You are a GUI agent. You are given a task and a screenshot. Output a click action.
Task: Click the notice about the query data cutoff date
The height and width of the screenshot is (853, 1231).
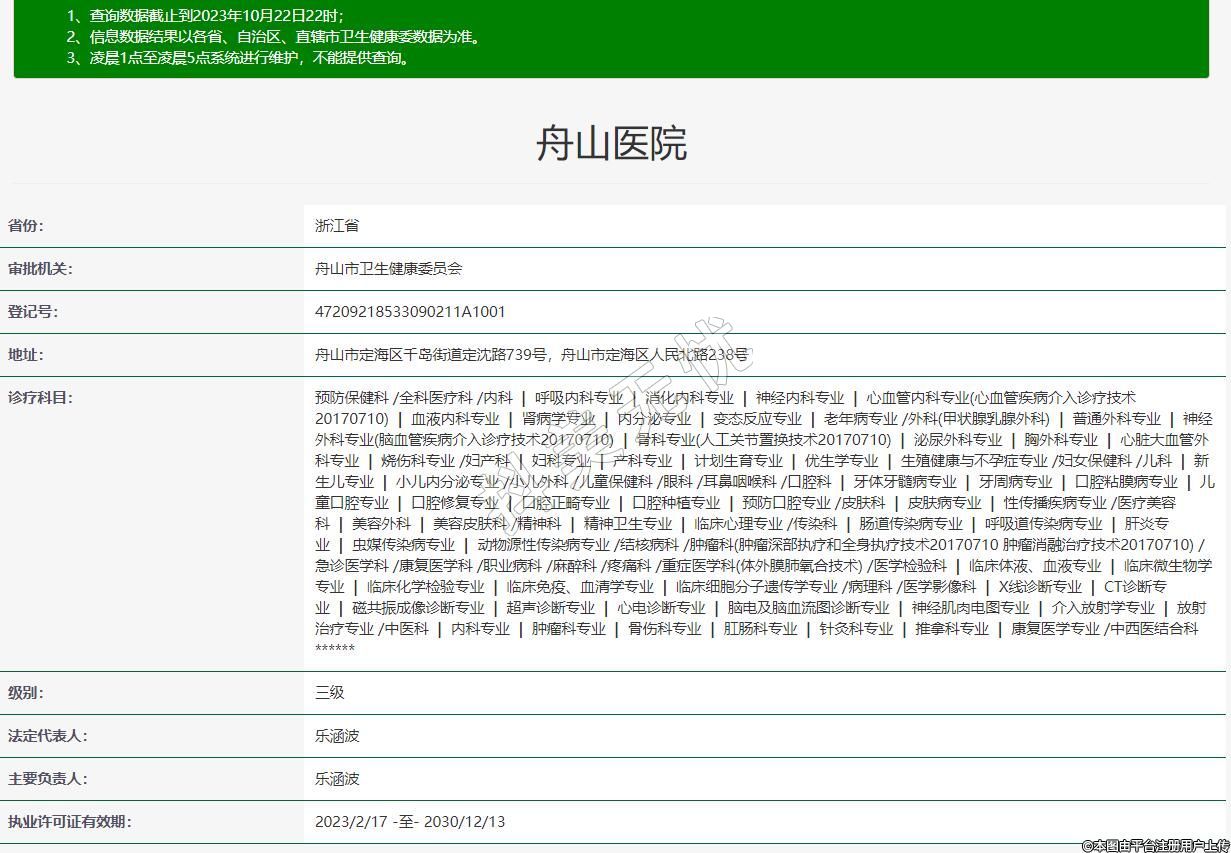[205, 16]
